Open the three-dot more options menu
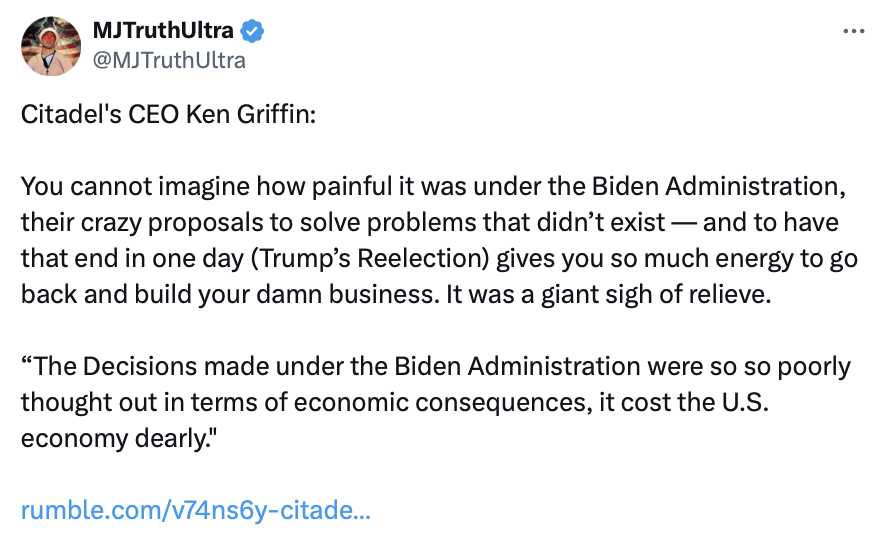 coord(853,30)
